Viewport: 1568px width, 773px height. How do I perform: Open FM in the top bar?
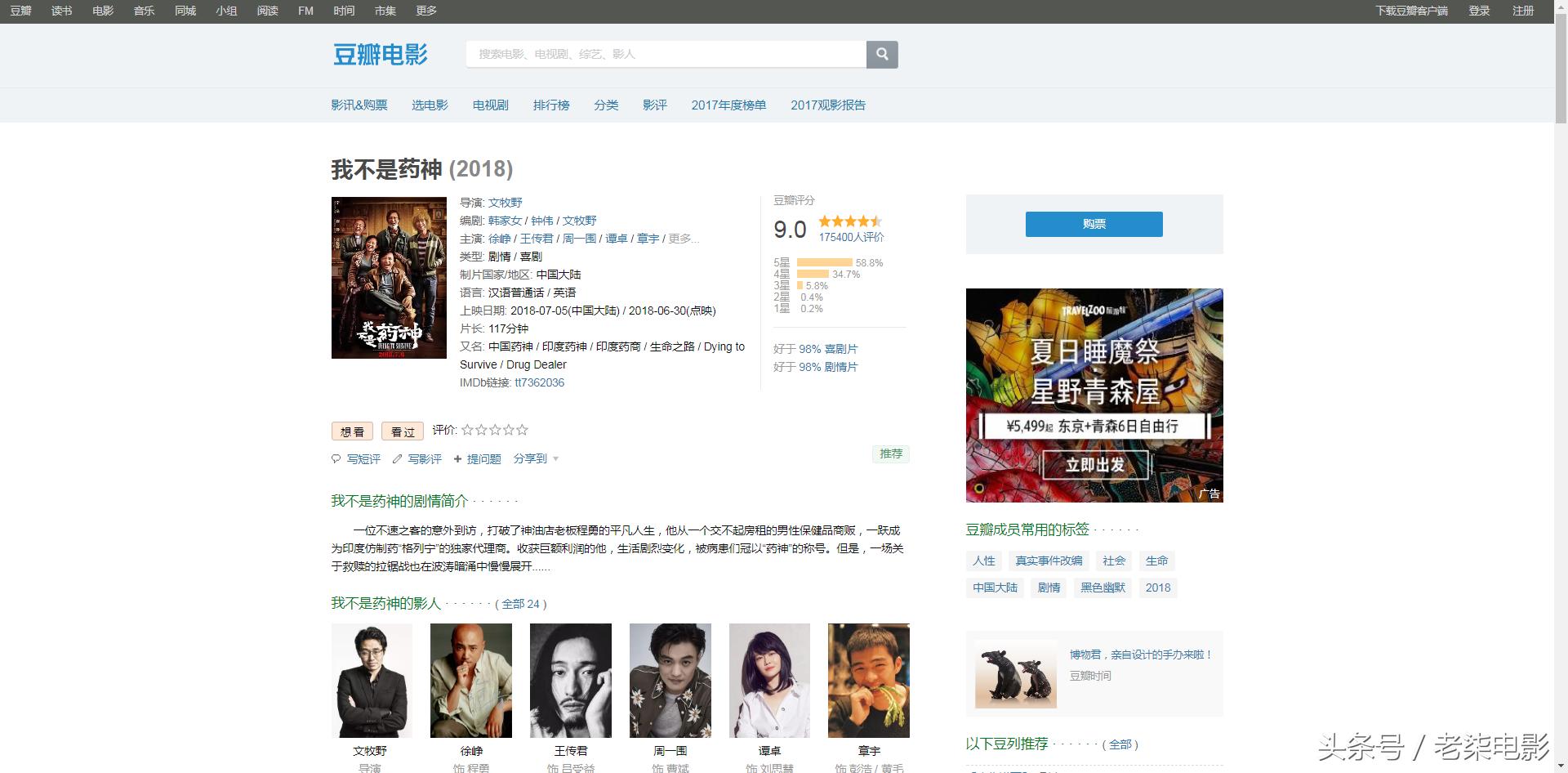tap(305, 11)
